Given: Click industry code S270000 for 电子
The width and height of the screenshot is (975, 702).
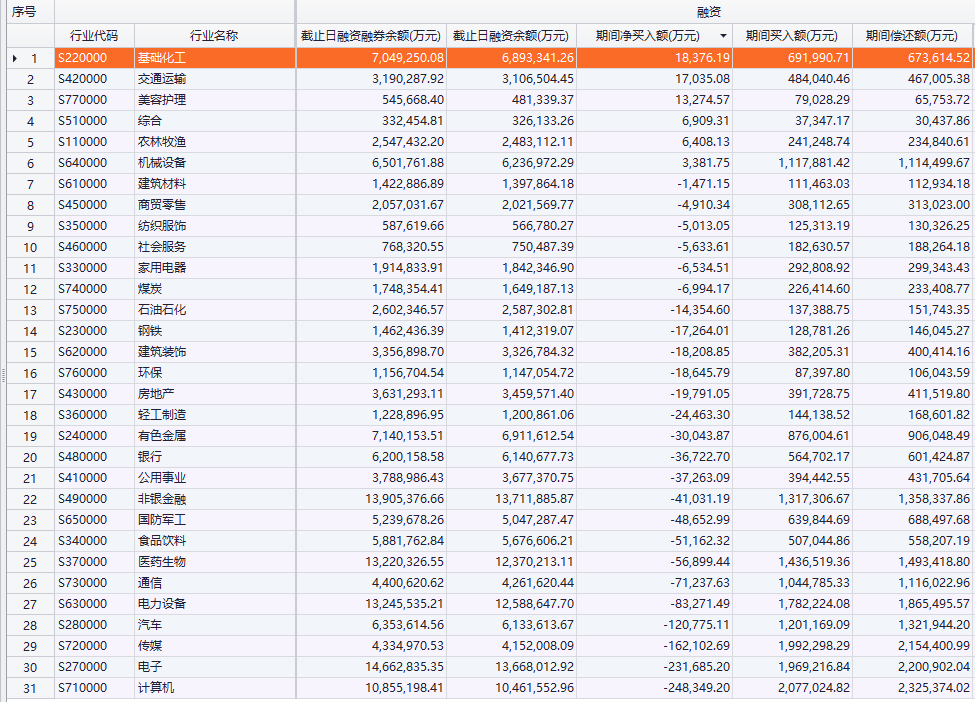Looking at the screenshot, I should coord(82,667).
